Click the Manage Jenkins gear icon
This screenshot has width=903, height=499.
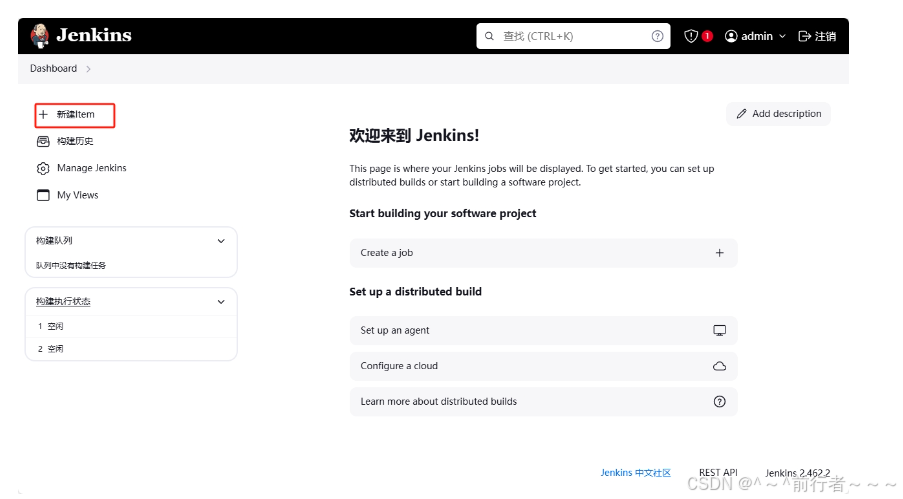[43, 168]
